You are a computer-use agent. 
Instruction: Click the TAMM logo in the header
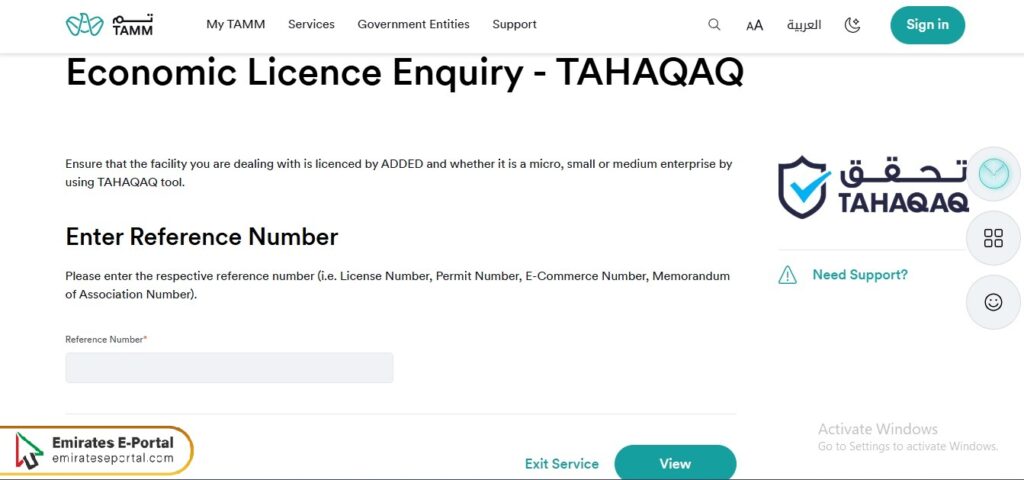click(97, 24)
